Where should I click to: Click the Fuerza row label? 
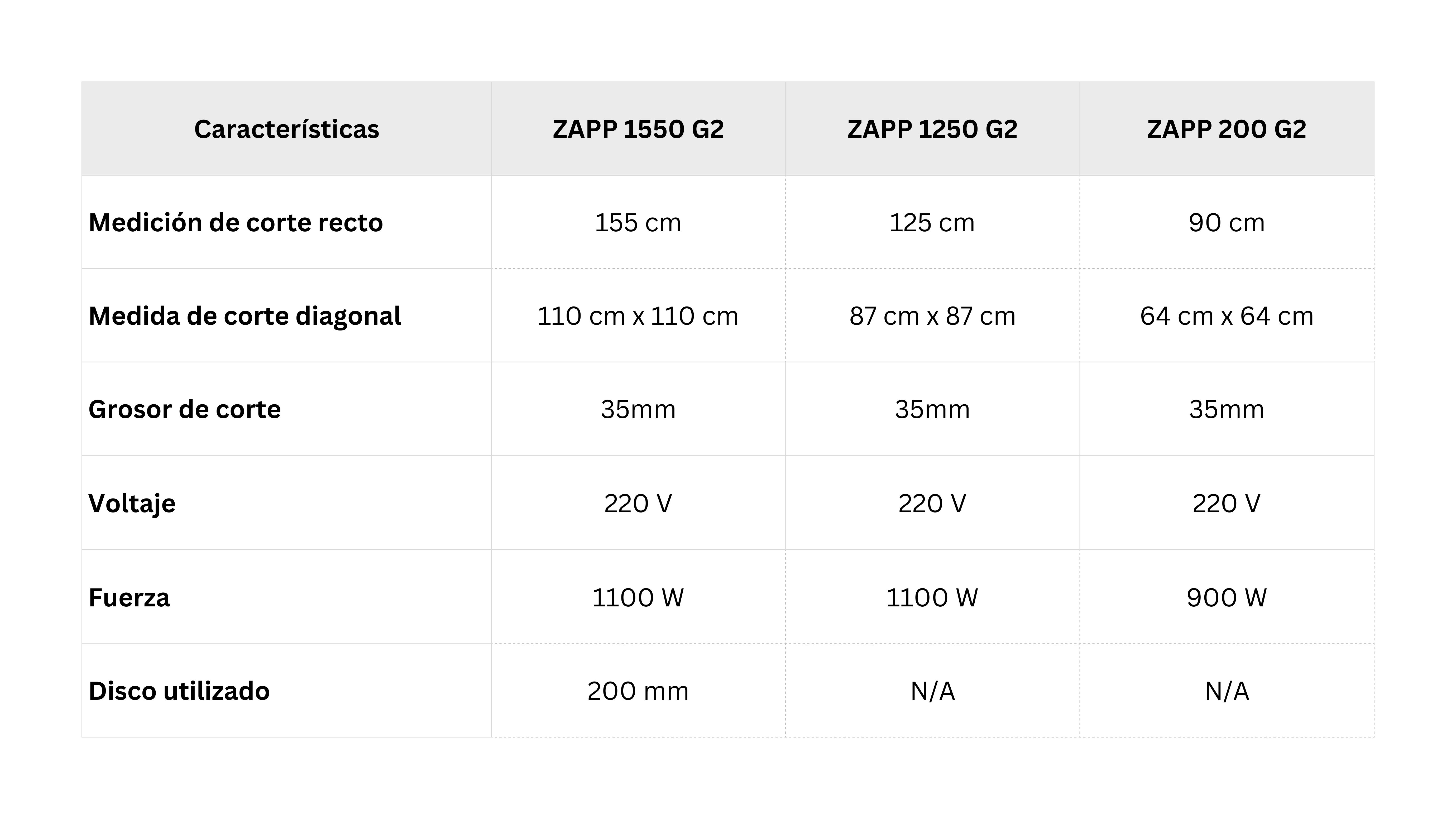[129, 597]
